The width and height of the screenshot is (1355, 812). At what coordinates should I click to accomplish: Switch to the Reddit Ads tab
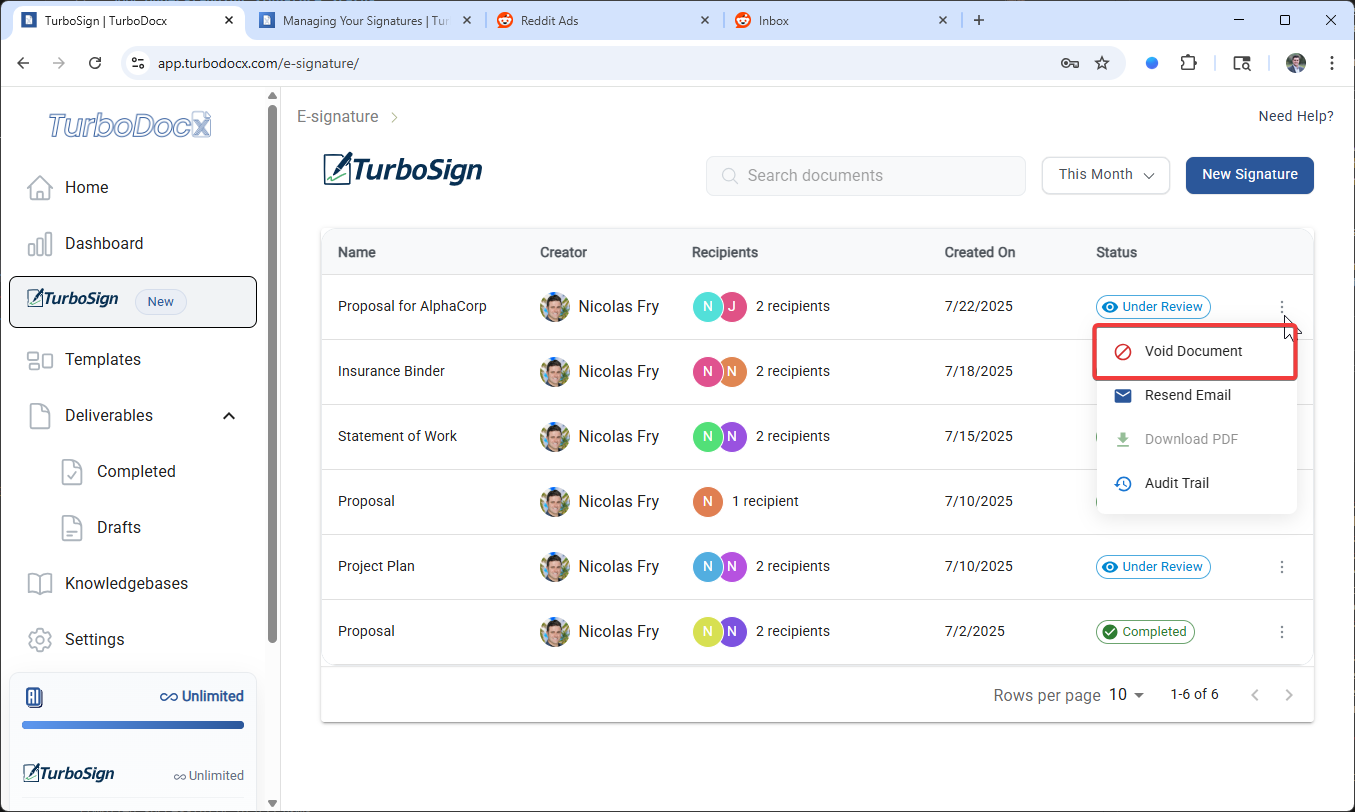605,20
